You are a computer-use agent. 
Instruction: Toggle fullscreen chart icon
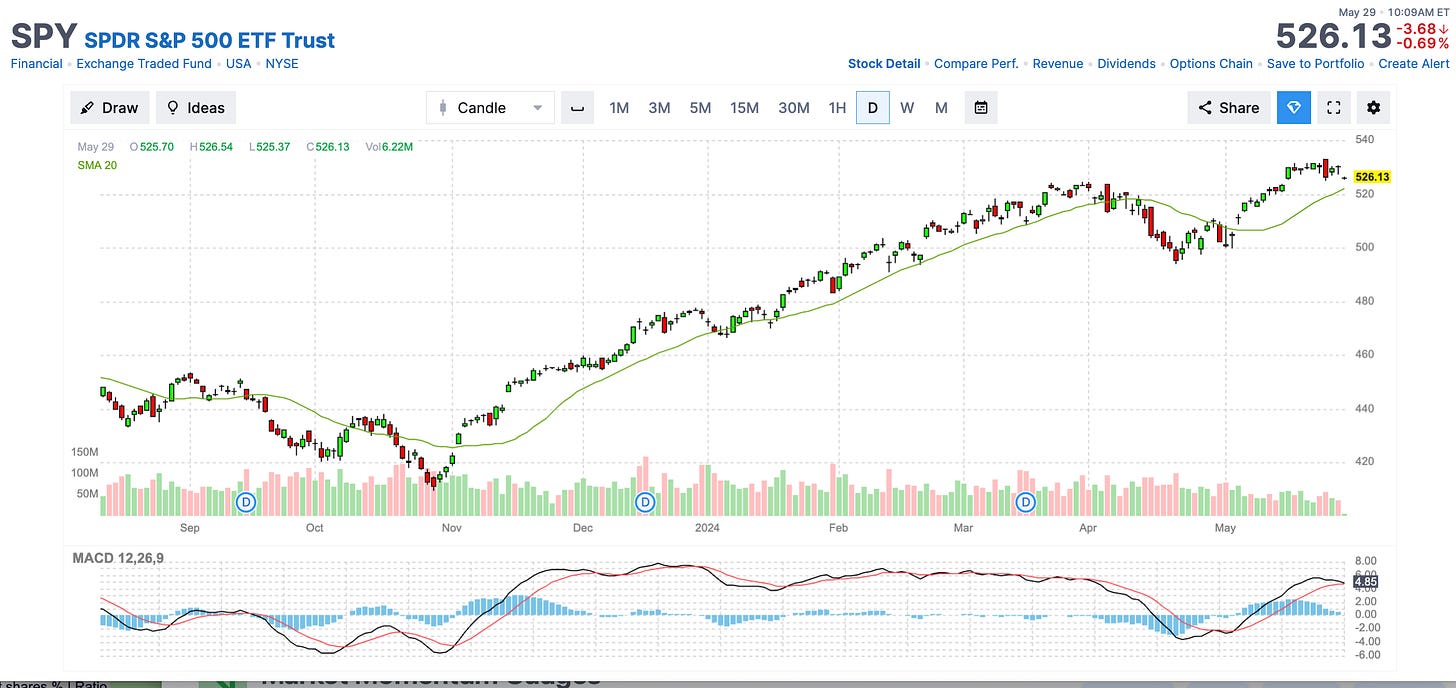(x=1333, y=108)
